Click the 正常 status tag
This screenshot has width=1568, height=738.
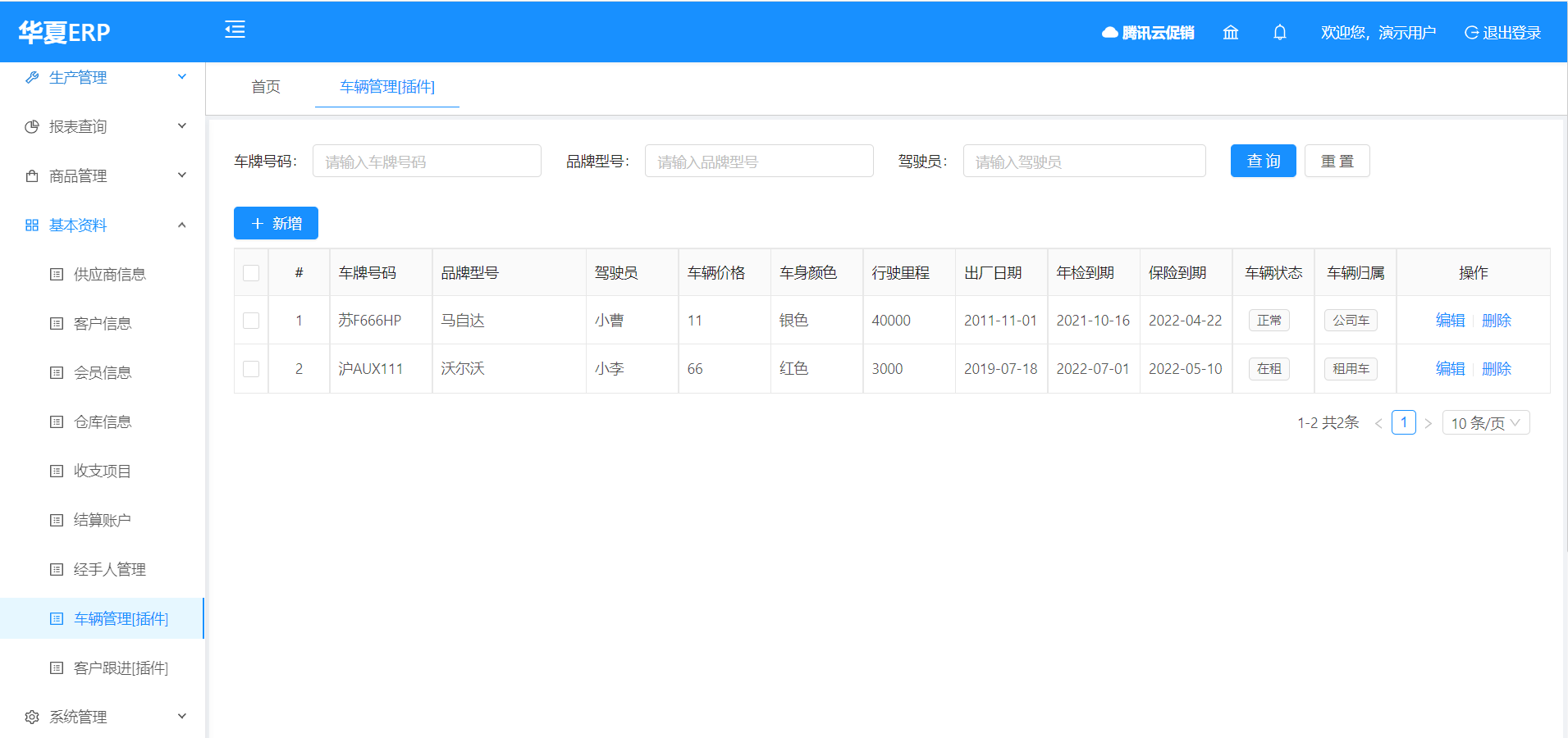pyautogui.click(x=1269, y=321)
